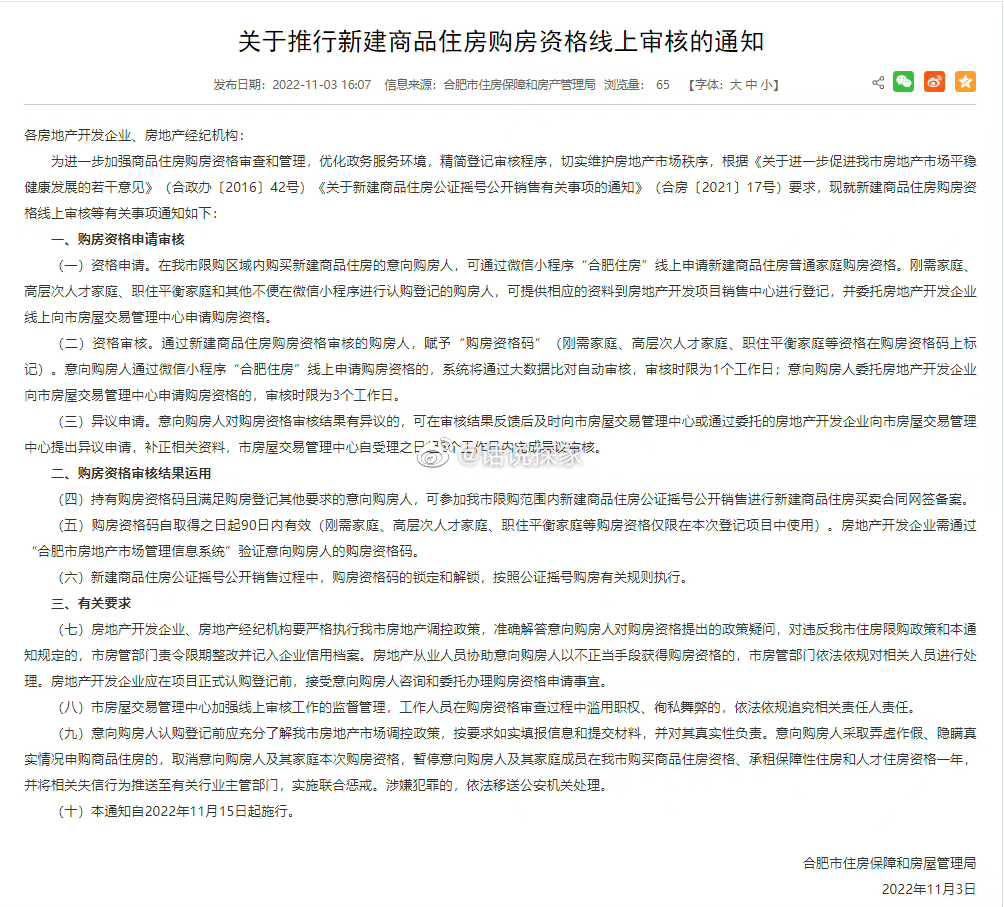Click paragraph (七) 房地产开发企业
Screen dimensions: 1004x907
coord(500,655)
